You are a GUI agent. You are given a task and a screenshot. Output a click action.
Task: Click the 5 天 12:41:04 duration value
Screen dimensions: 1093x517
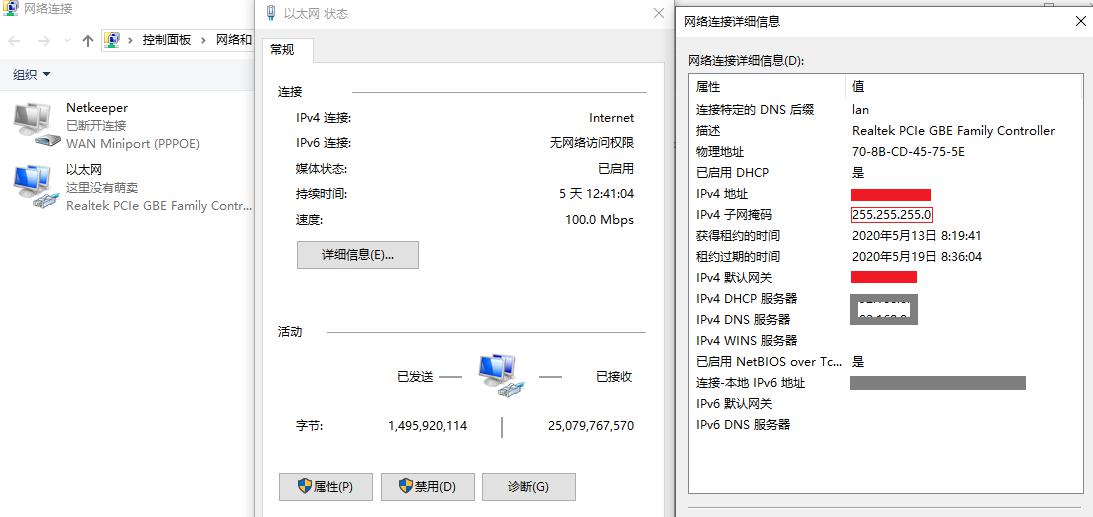597,194
